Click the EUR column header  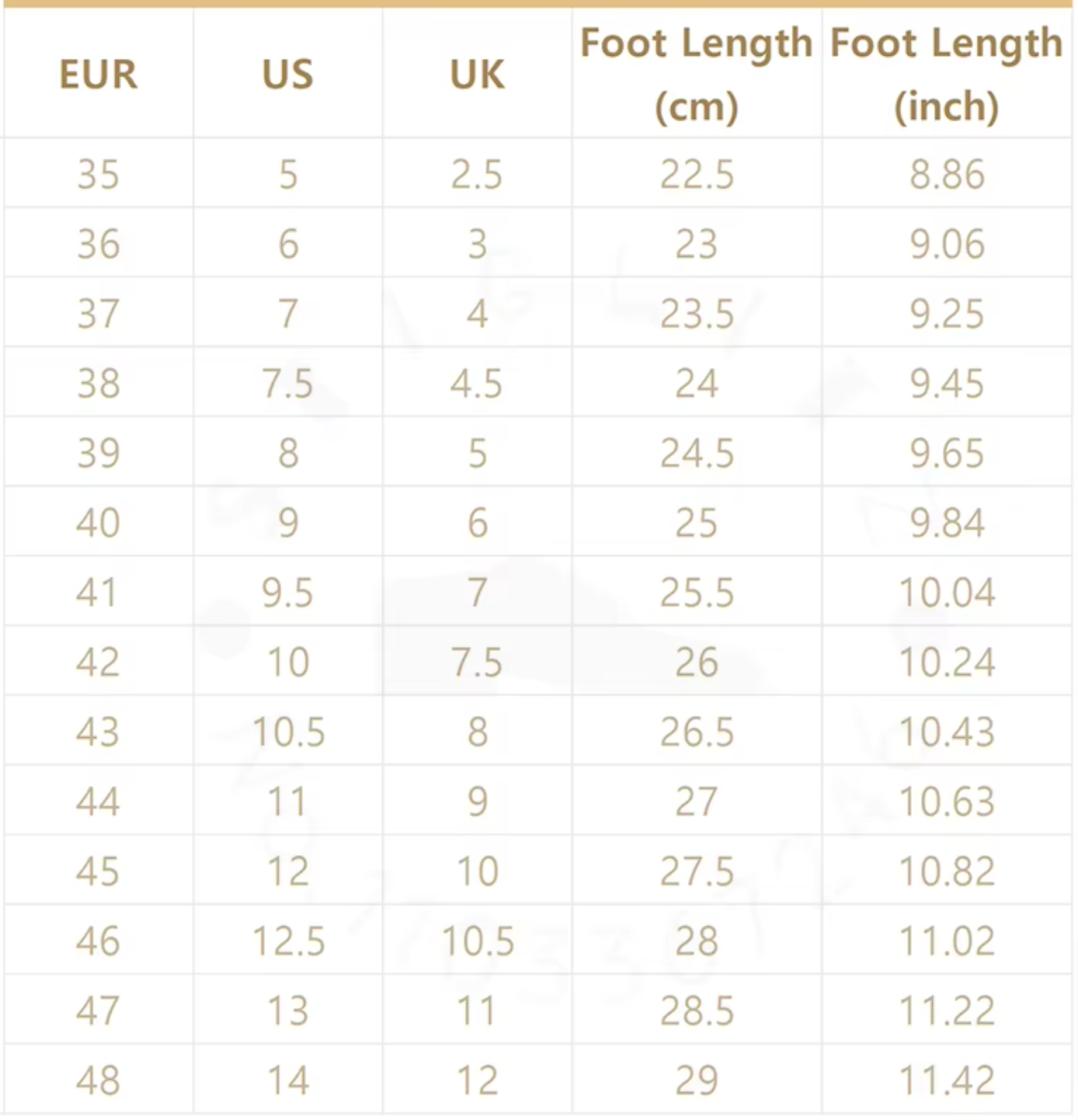[x=98, y=75]
